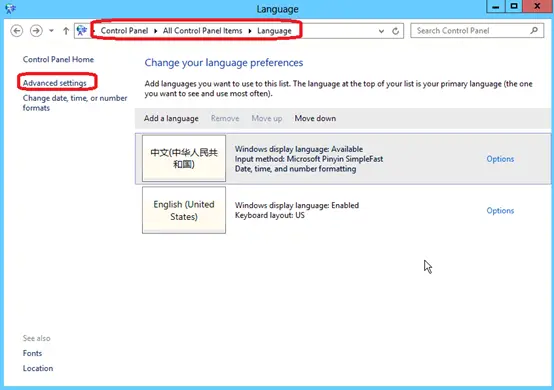Click the Forward navigation arrow
Screen dimensions: 554x390
(36, 31)
